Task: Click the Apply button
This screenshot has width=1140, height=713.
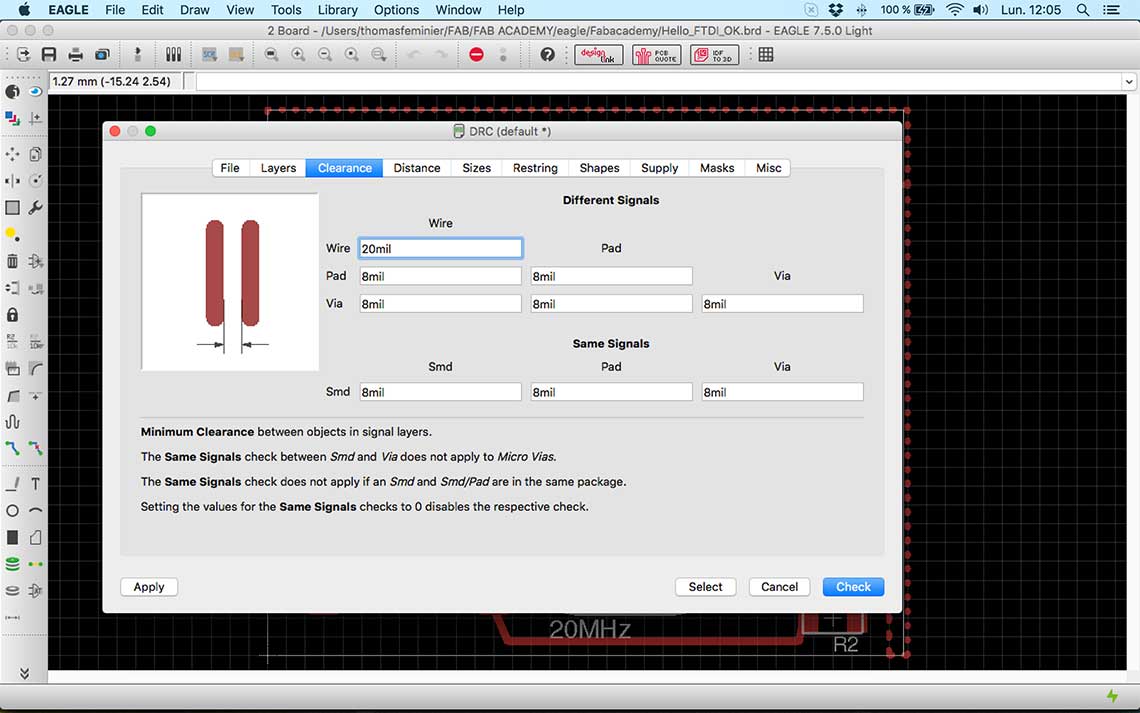Action: (x=149, y=587)
